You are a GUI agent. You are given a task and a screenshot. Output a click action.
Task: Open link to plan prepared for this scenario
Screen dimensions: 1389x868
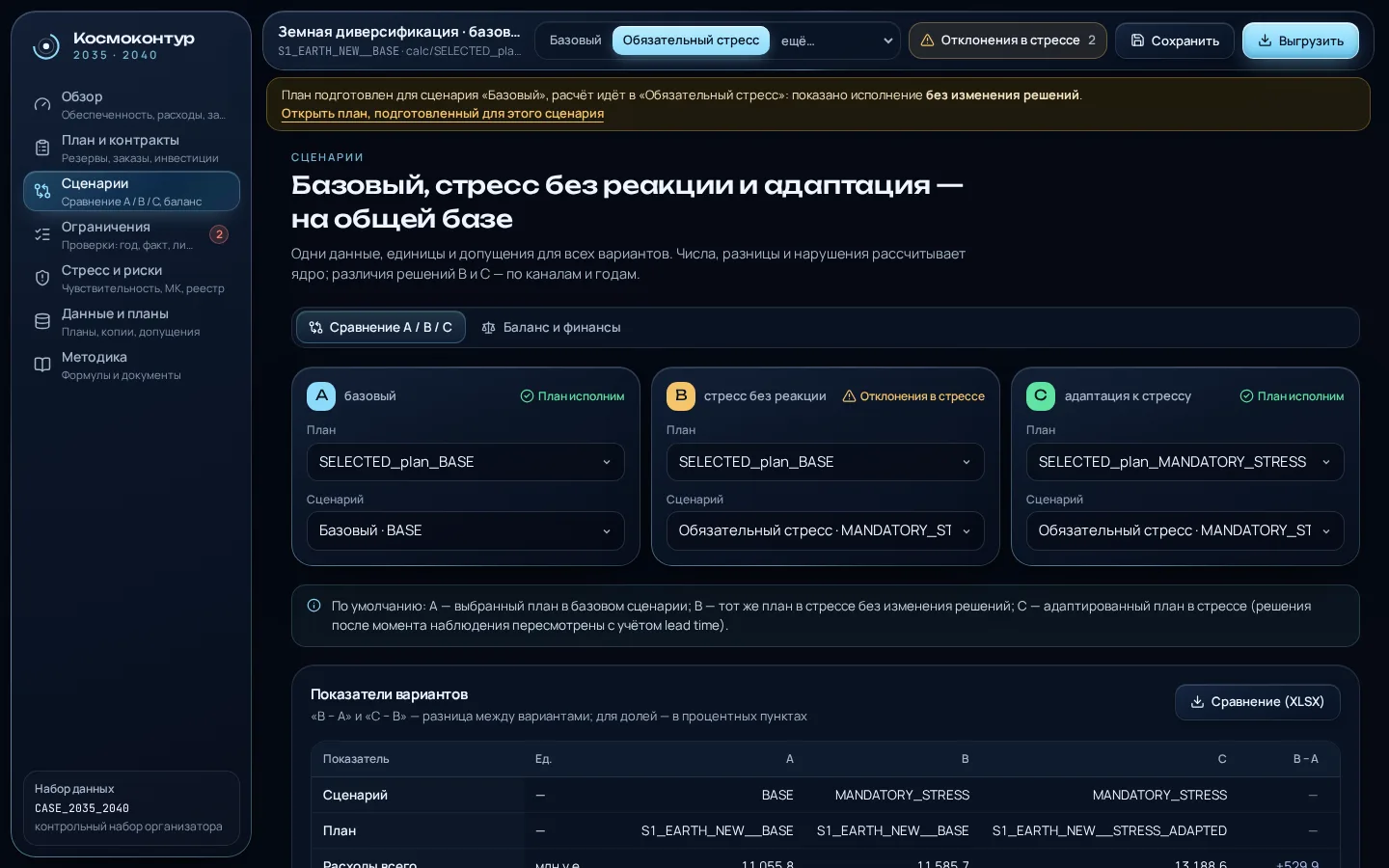click(x=443, y=114)
